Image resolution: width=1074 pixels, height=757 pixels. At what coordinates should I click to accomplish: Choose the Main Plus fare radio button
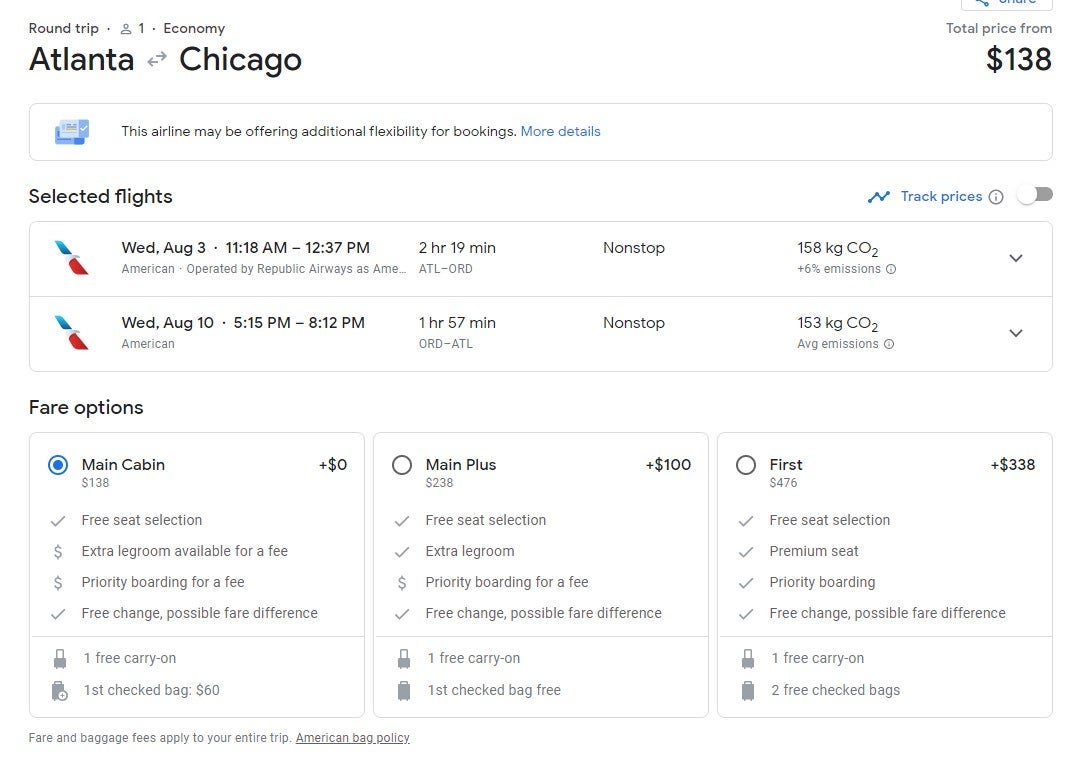(x=402, y=465)
